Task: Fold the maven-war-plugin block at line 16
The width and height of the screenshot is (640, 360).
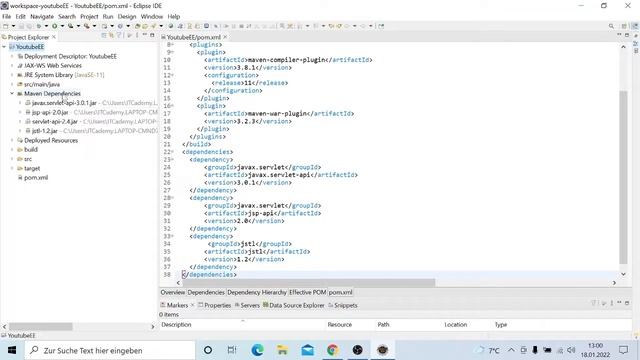Action: [172, 106]
